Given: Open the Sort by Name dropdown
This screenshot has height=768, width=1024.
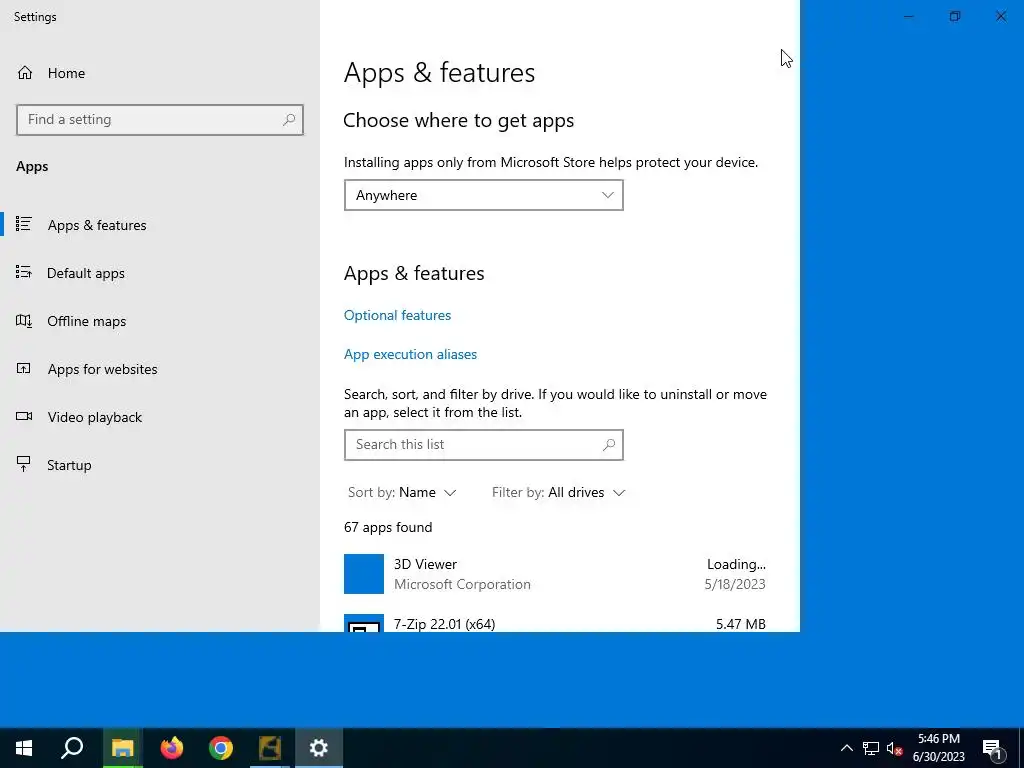Looking at the screenshot, I should [402, 492].
